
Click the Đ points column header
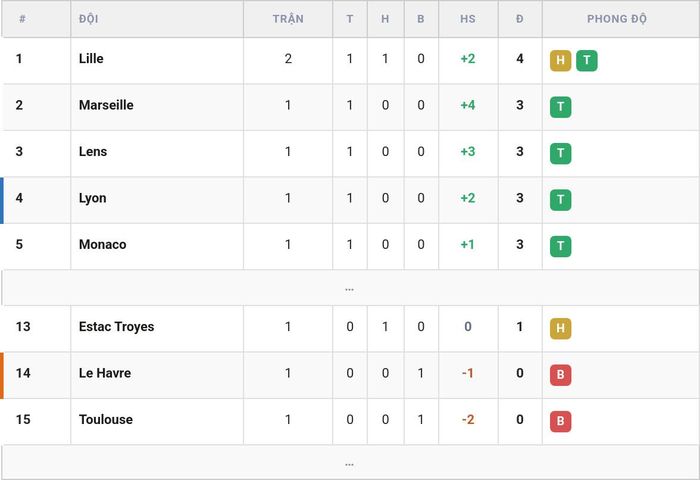click(520, 19)
